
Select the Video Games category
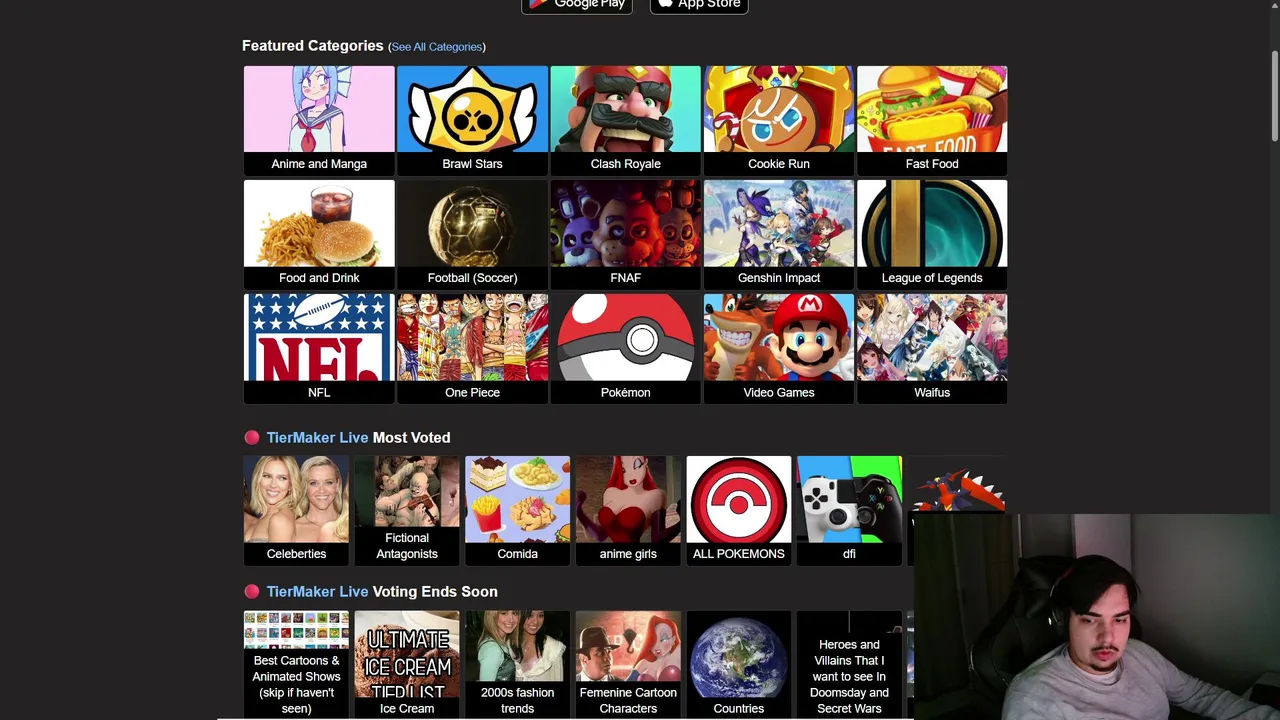[x=779, y=348]
